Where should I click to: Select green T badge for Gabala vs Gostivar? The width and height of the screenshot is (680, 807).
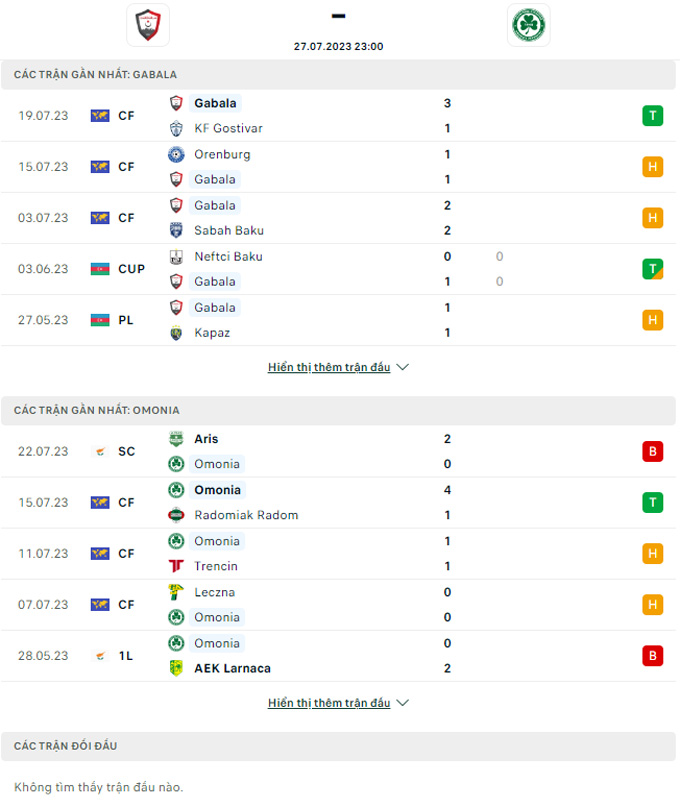pos(652,116)
